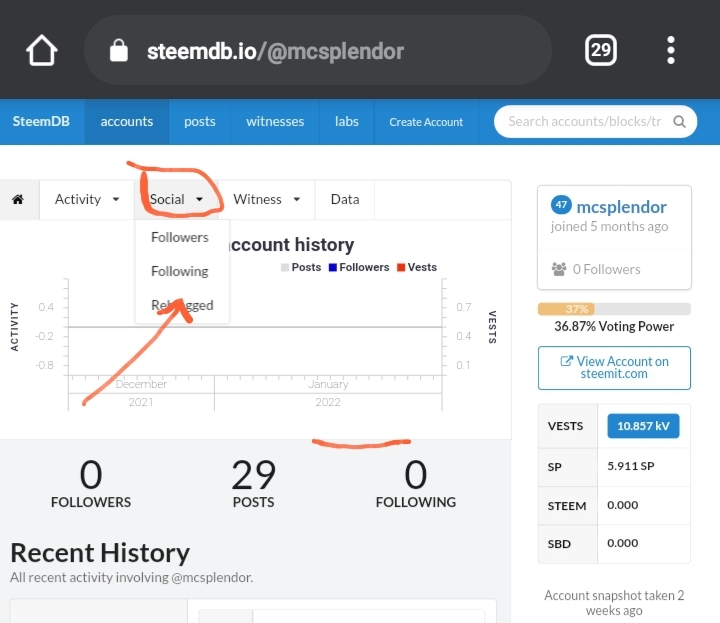Click the account home icon tab
Screen dimensions: 720x623
[18, 199]
